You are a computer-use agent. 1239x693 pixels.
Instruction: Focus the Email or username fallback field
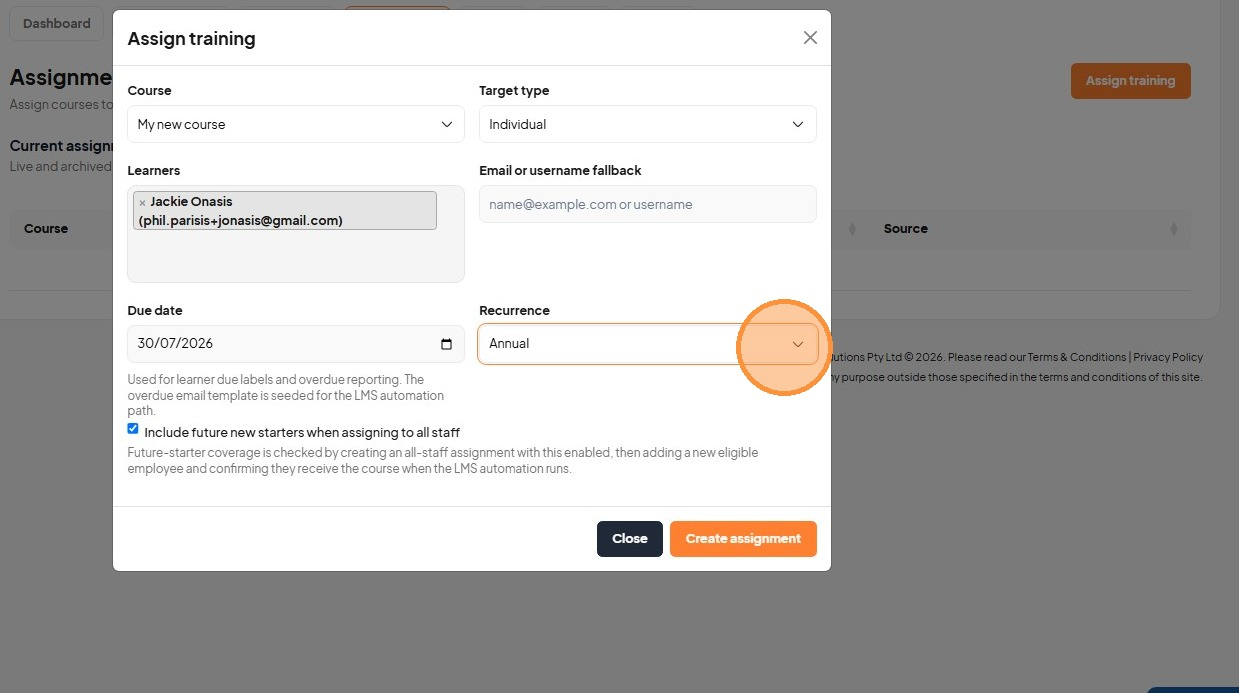pos(648,204)
